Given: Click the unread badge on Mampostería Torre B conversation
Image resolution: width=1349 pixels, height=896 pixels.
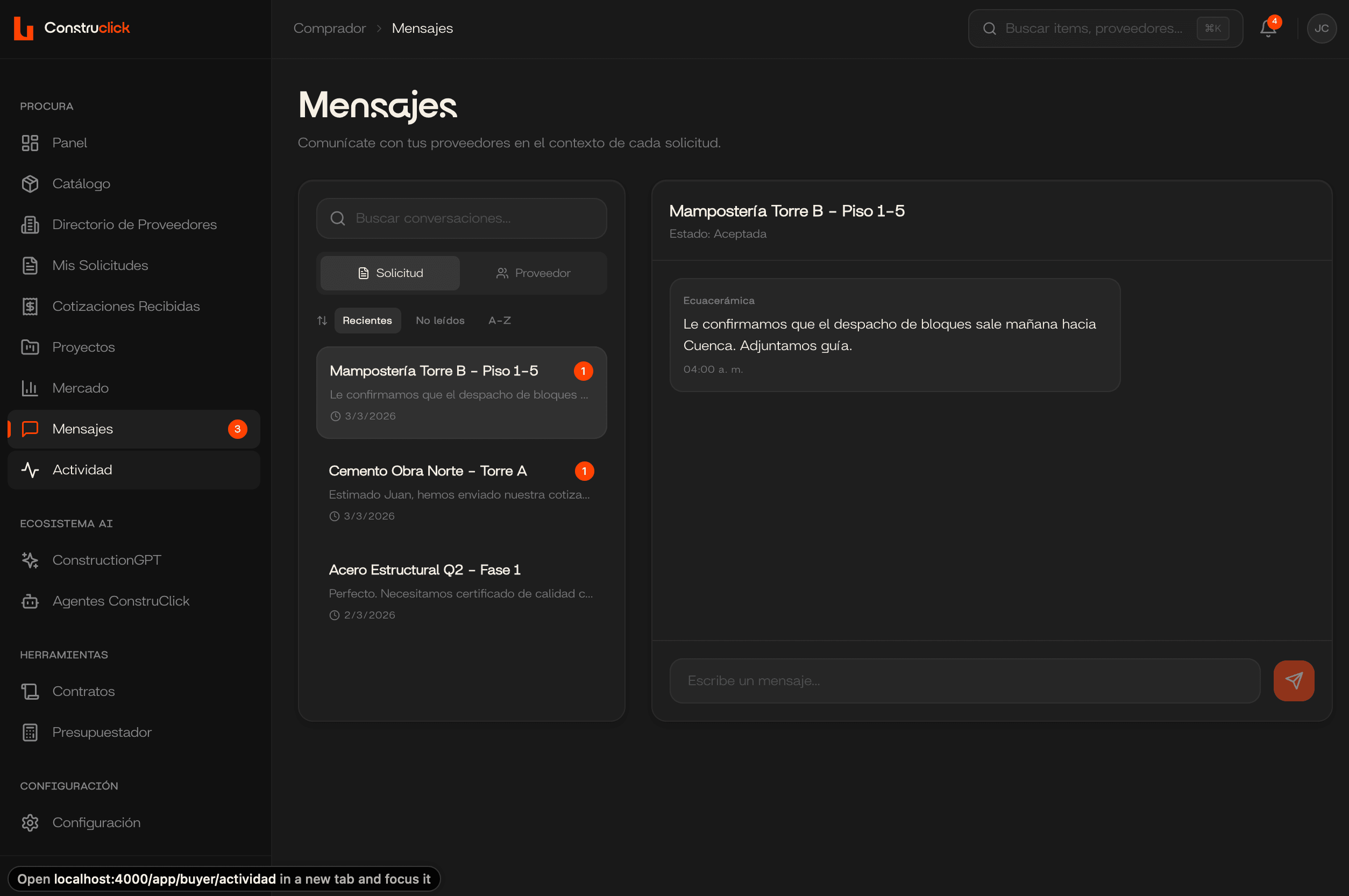Looking at the screenshot, I should tap(584, 371).
